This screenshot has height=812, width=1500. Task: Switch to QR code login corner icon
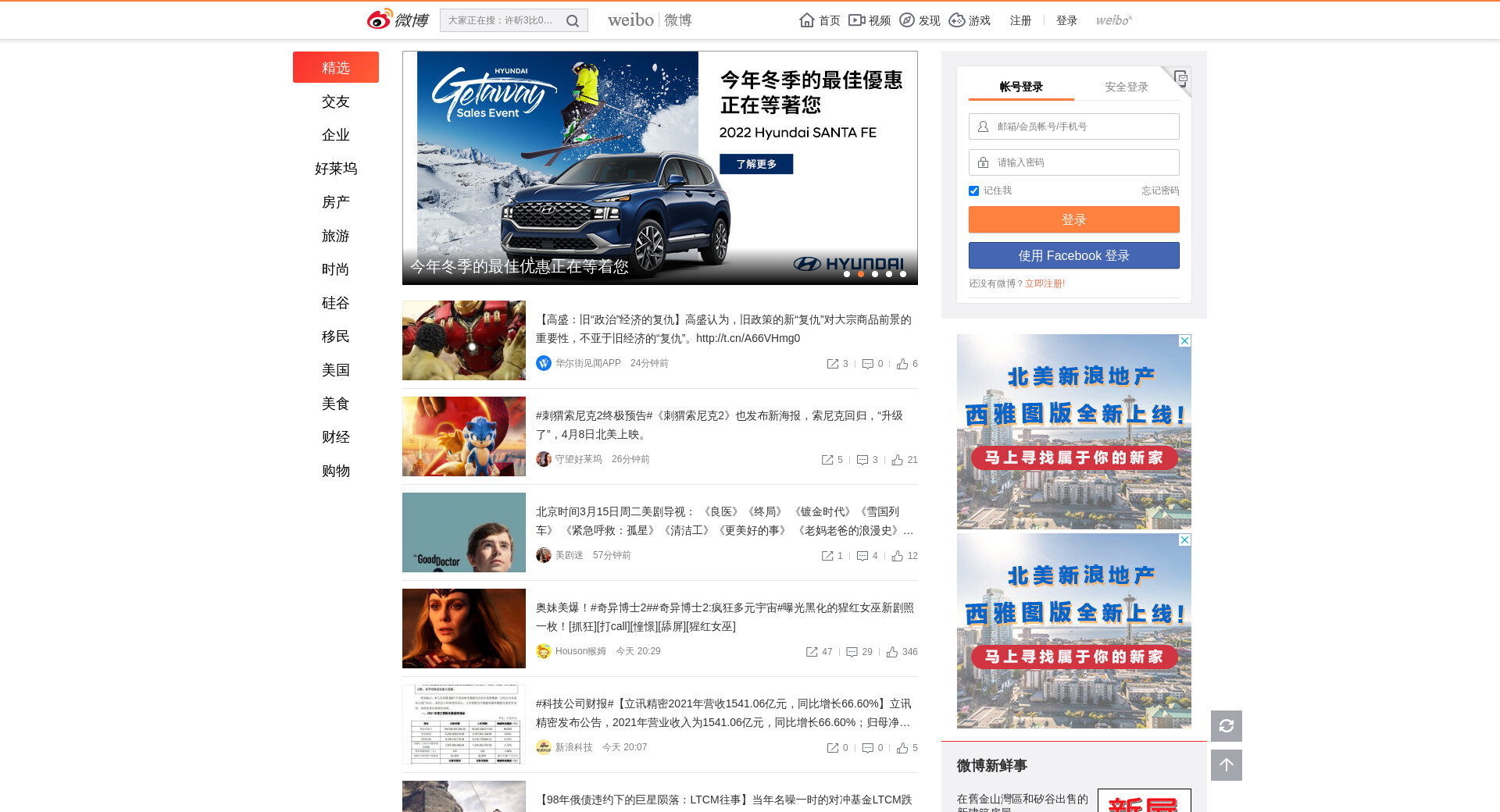point(1180,78)
